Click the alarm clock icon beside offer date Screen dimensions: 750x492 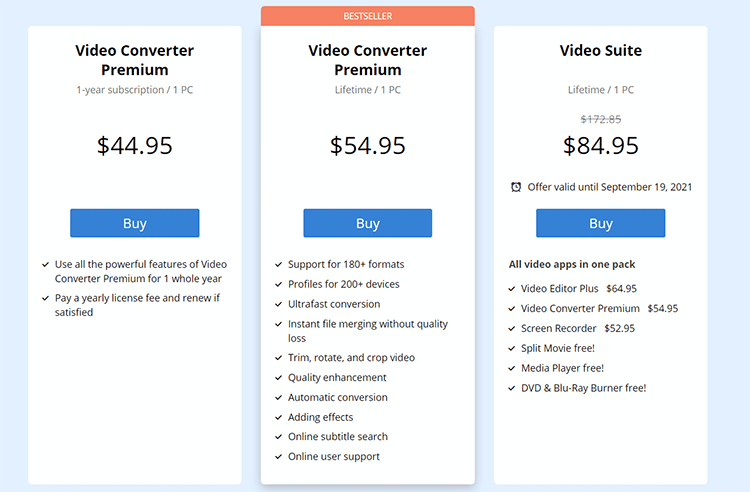click(x=516, y=187)
